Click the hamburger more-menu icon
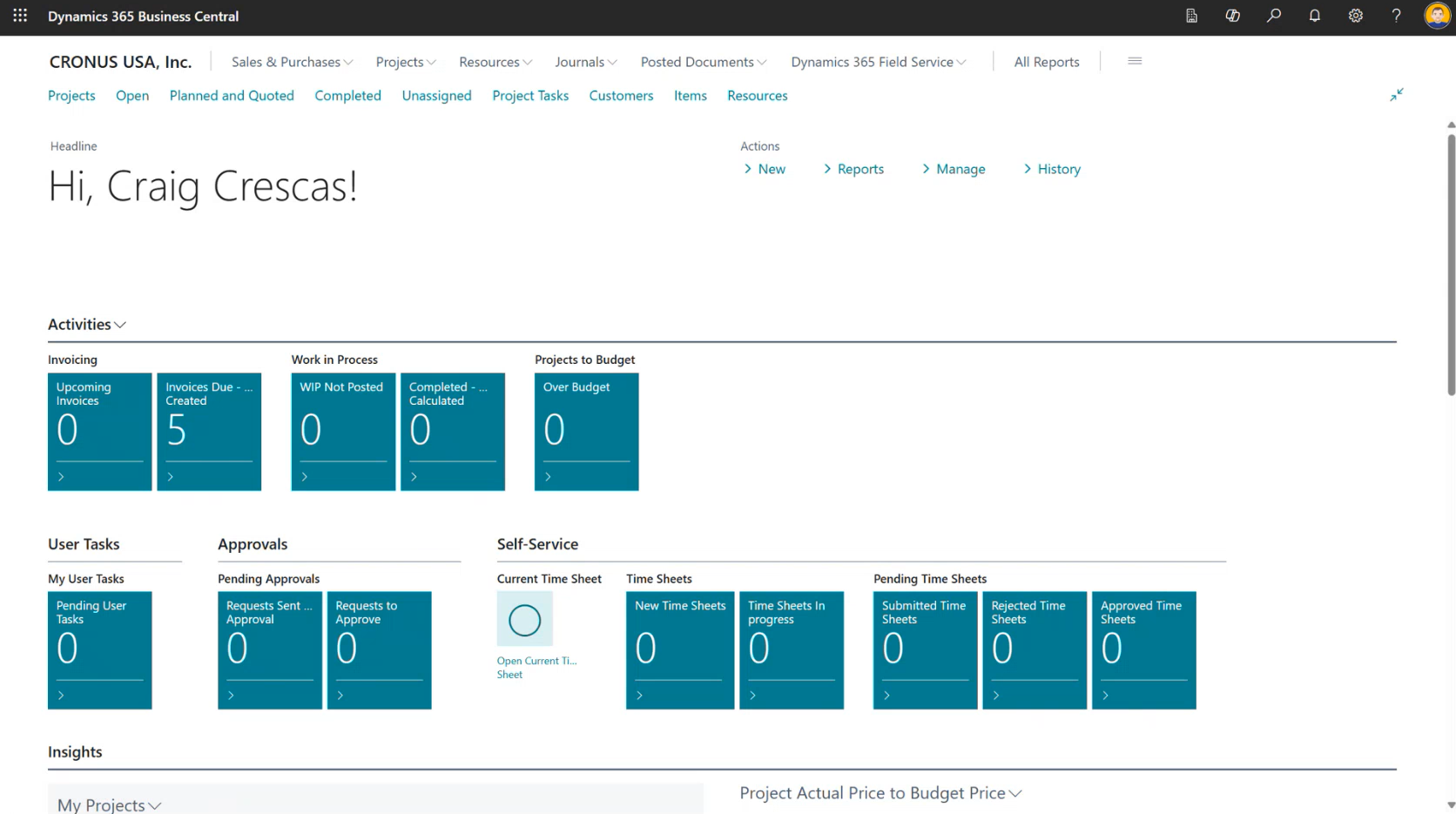Viewport: 1456px width, 814px height. click(x=1134, y=61)
